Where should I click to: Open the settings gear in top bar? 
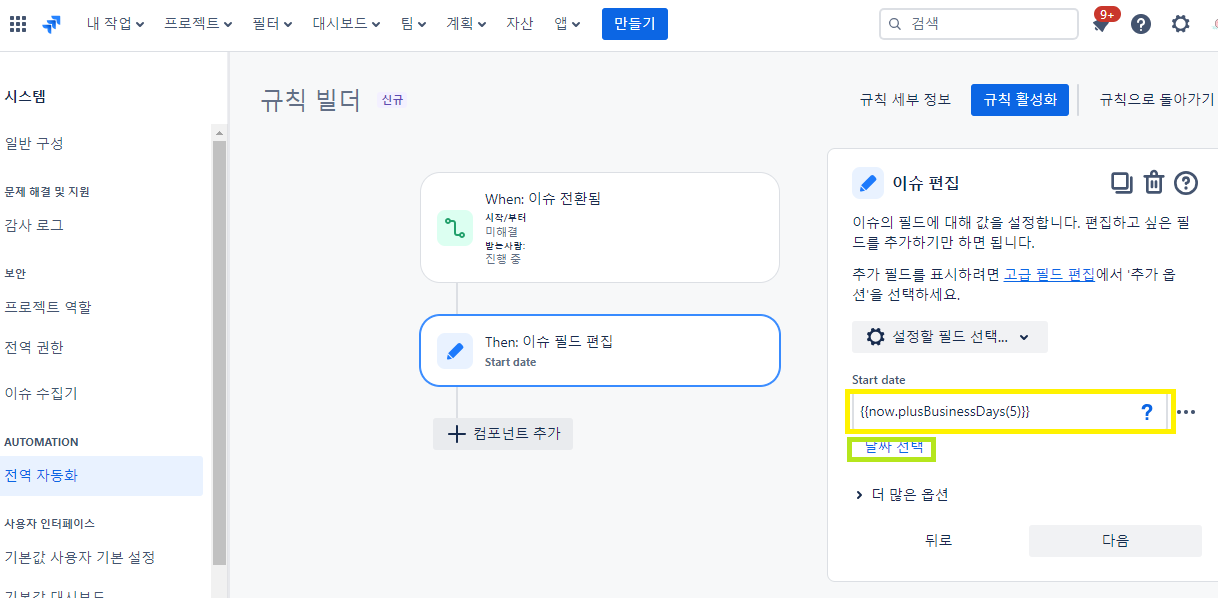click(x=1181, y=24)
